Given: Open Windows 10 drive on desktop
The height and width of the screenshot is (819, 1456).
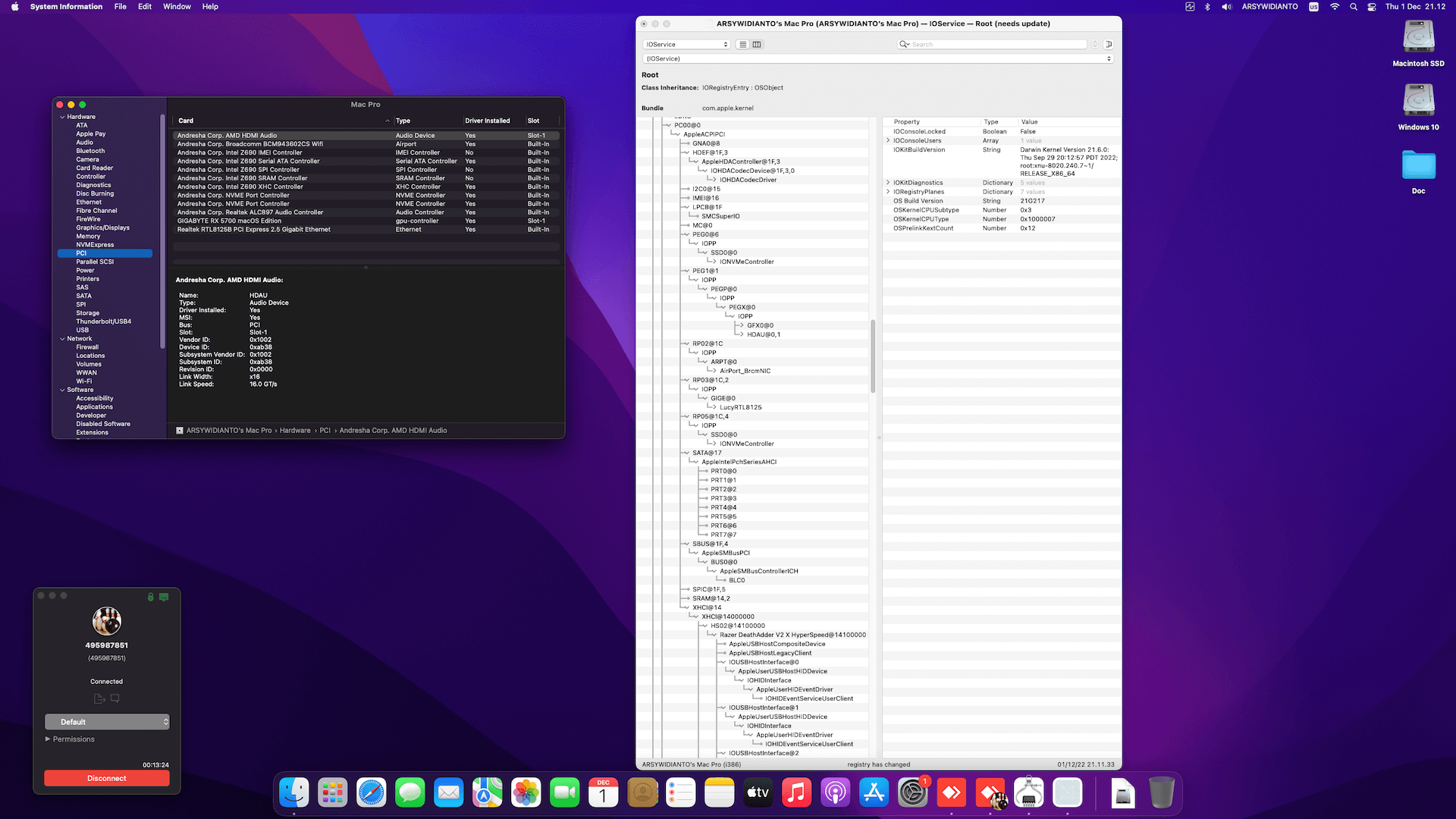Looking at the screenshot, I should [x=1418, y=108].
